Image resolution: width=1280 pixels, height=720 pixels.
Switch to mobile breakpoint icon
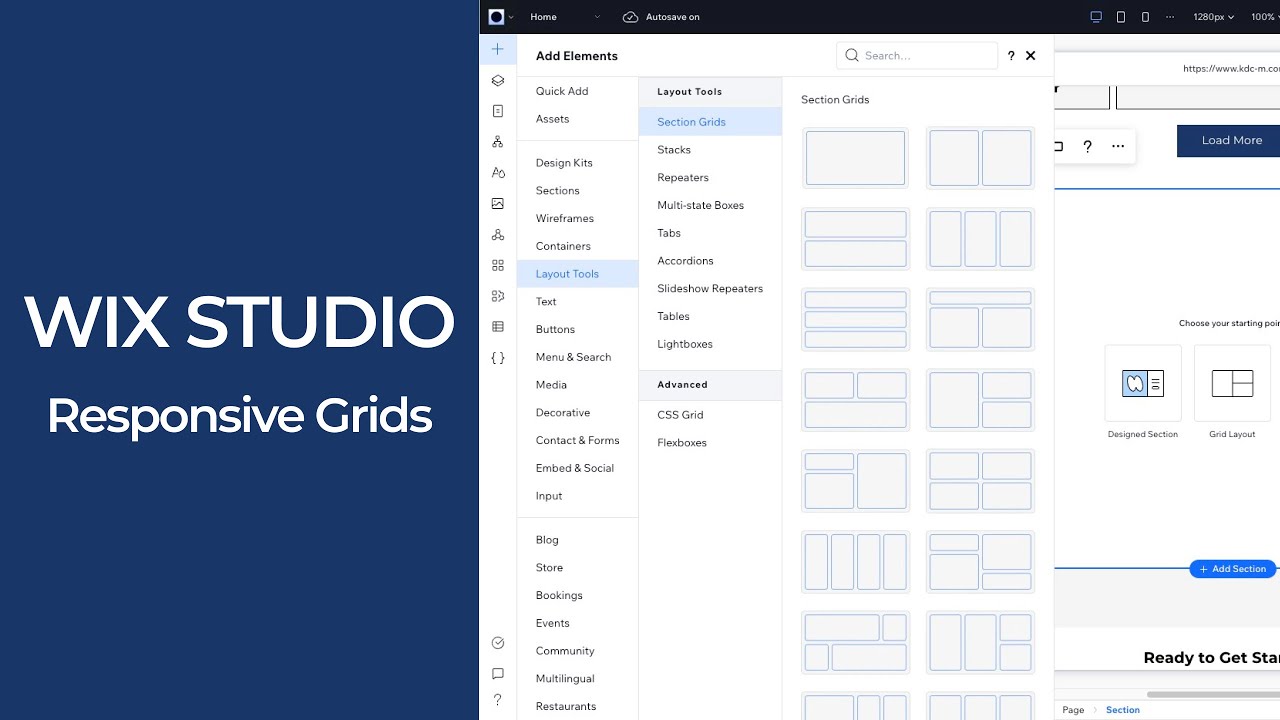pos(1145,17)
